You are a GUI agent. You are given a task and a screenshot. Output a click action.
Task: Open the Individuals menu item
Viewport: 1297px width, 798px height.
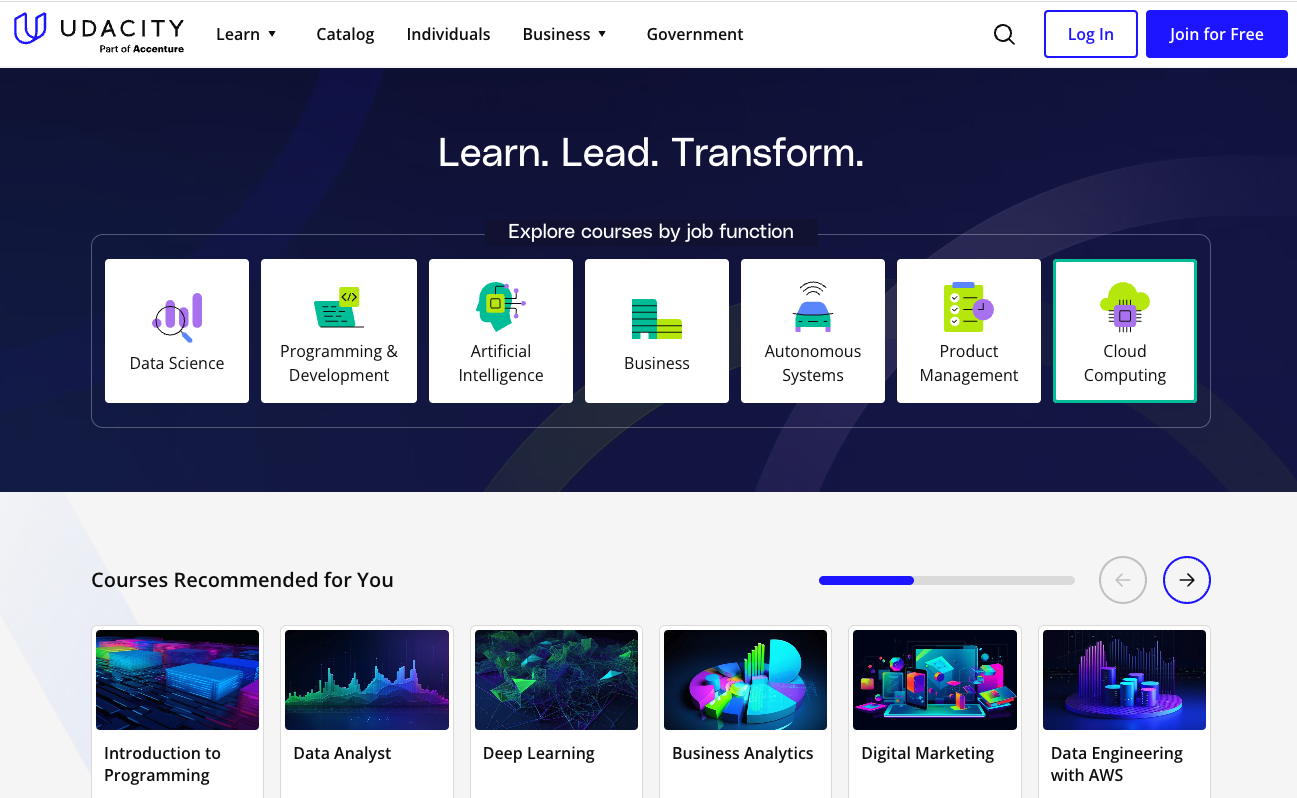tap(448, 34)
